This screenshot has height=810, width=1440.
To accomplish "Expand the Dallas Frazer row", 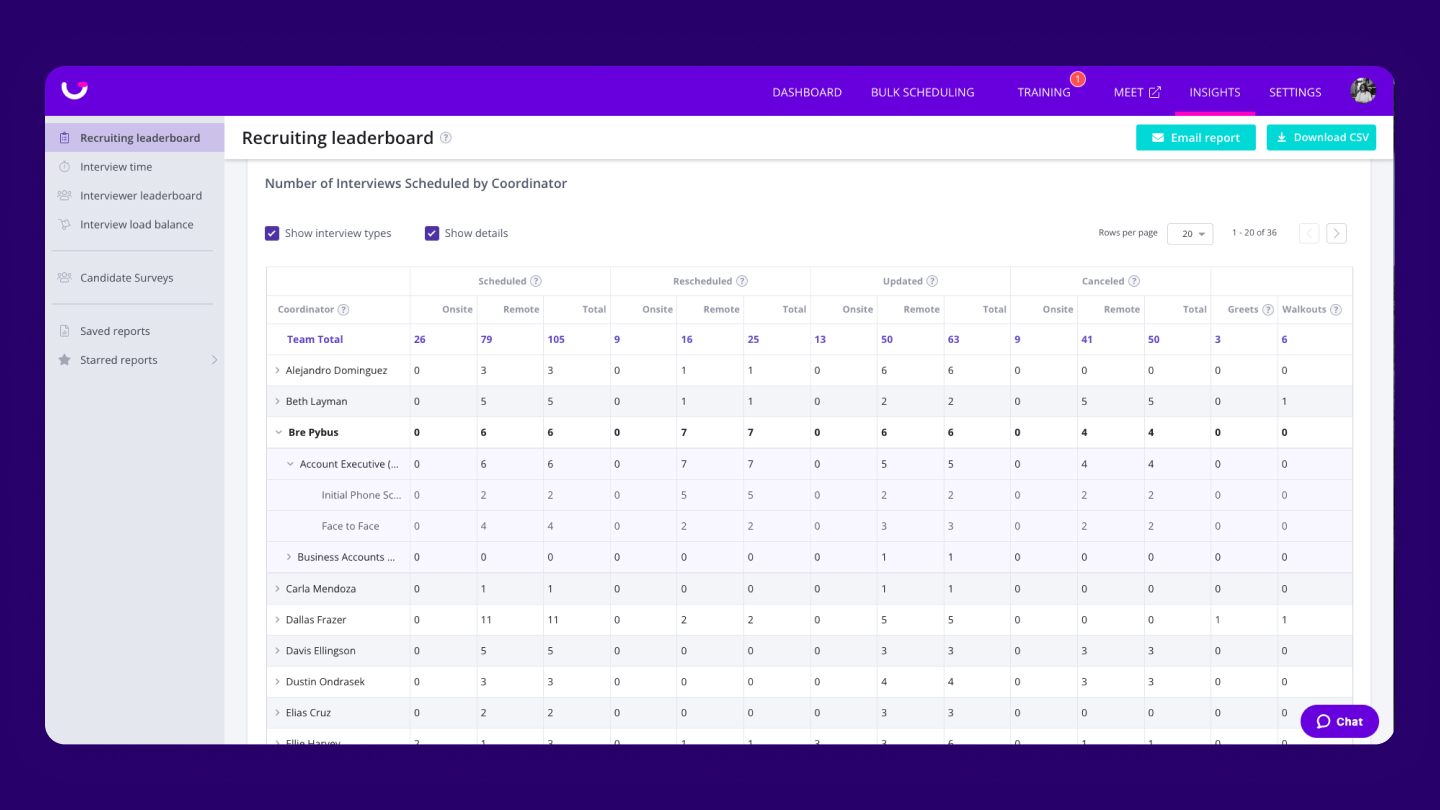I will point(278,620).
